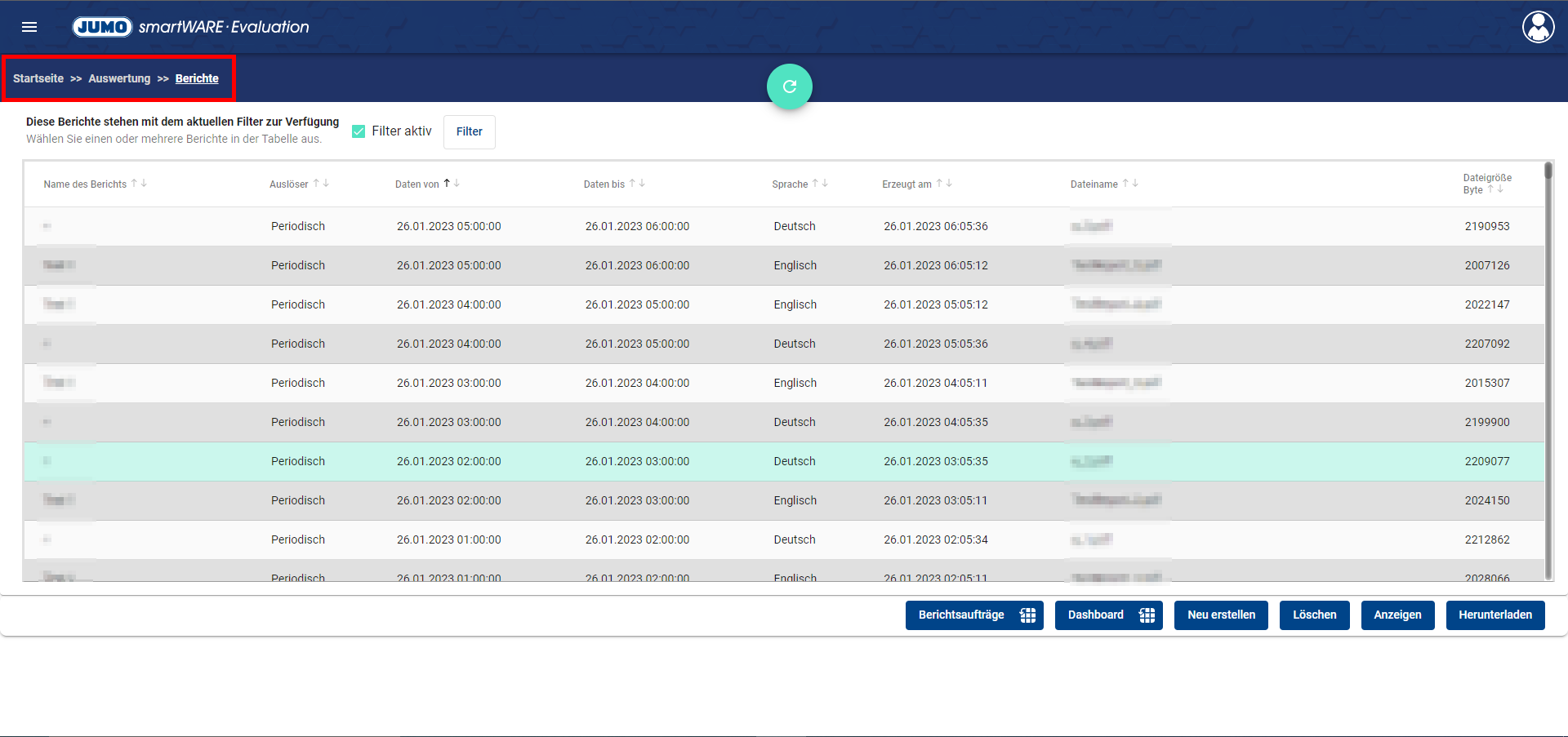This screenshot has height=737, width=1568.
Task: Click the file size 2207092 cell
Action: [x=1487, y=344]
